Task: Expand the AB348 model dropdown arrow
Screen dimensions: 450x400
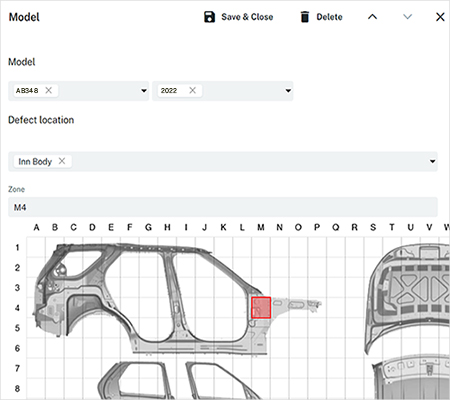Action: [144, 91]
